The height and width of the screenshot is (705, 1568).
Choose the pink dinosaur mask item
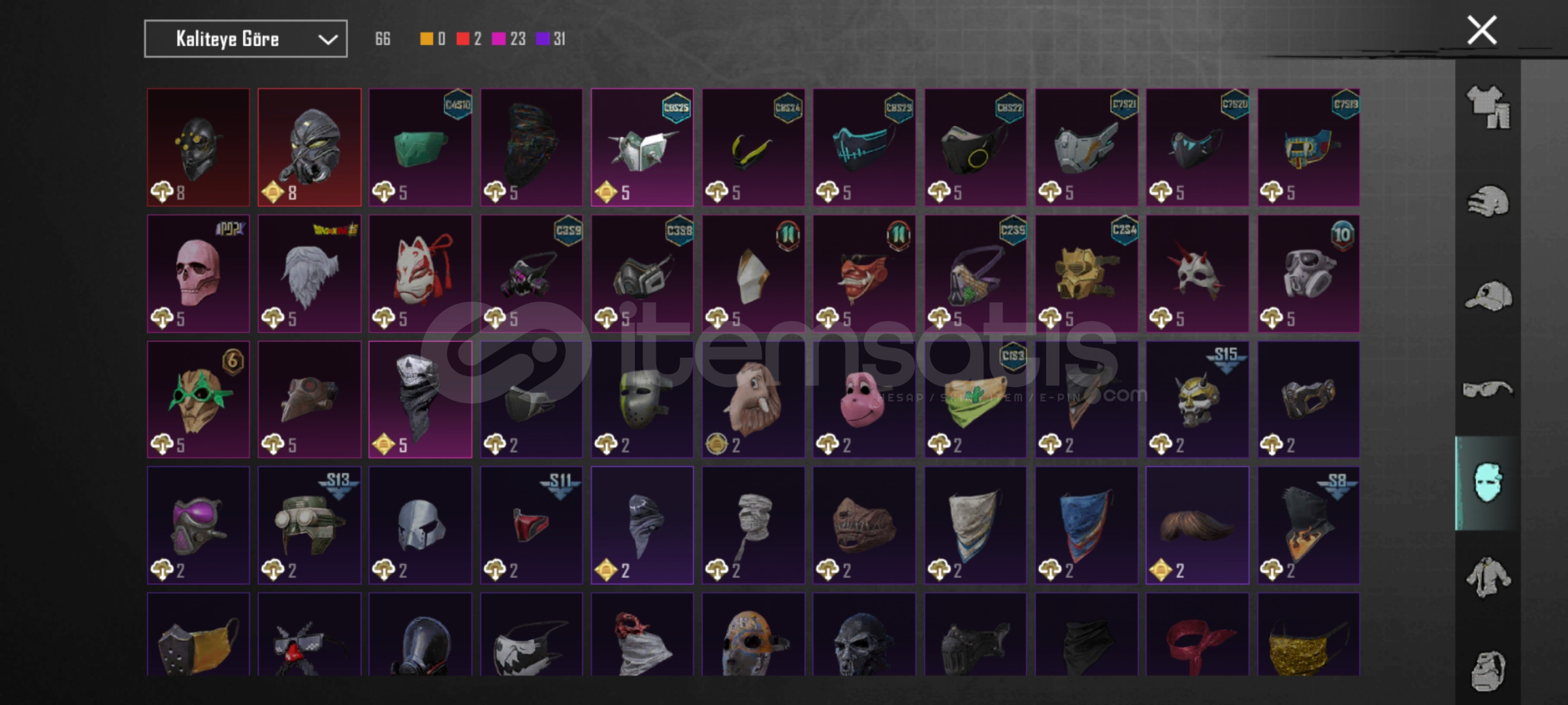pos(864,399)
